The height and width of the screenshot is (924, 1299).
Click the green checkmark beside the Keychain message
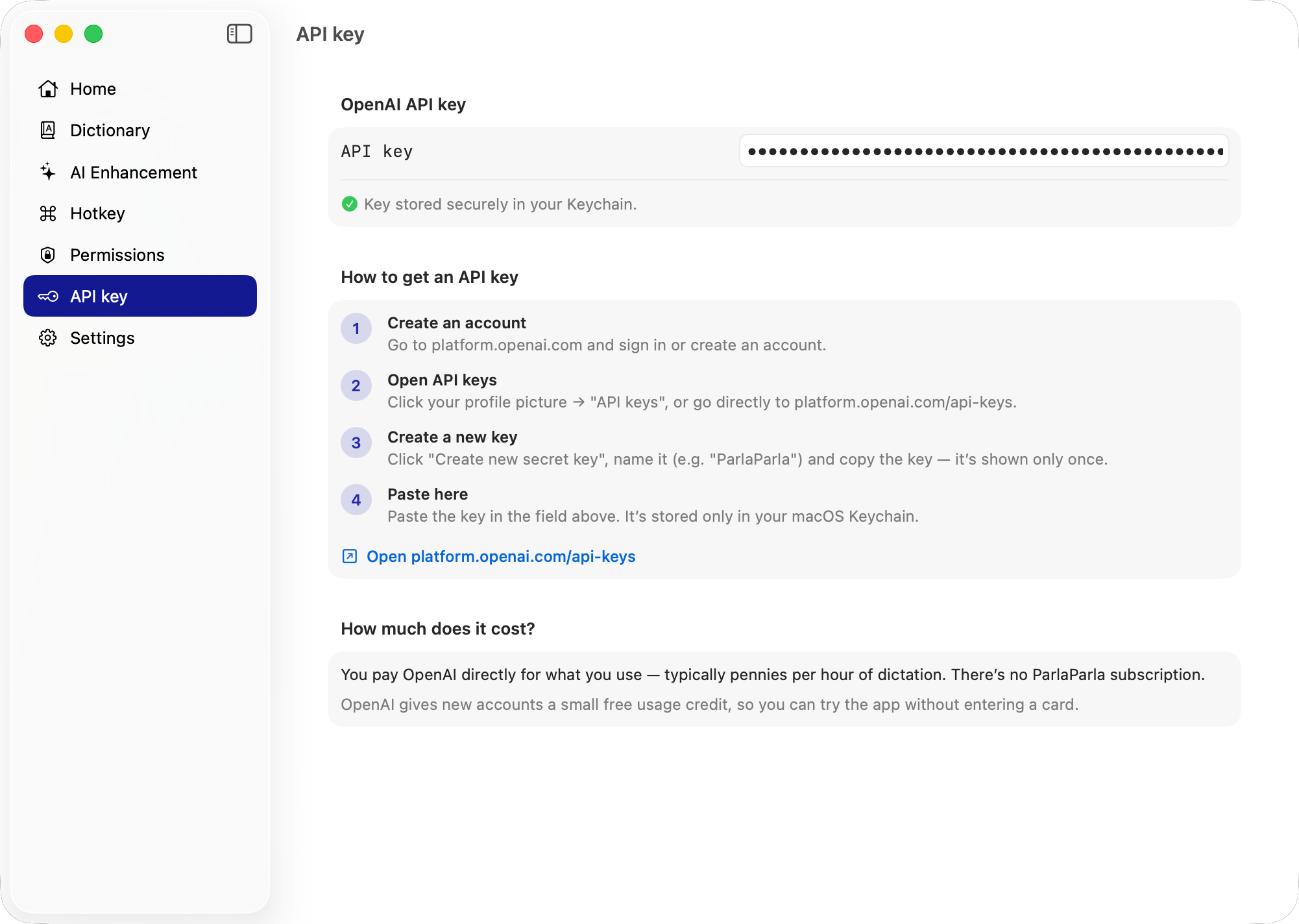(x=350, y=204)
